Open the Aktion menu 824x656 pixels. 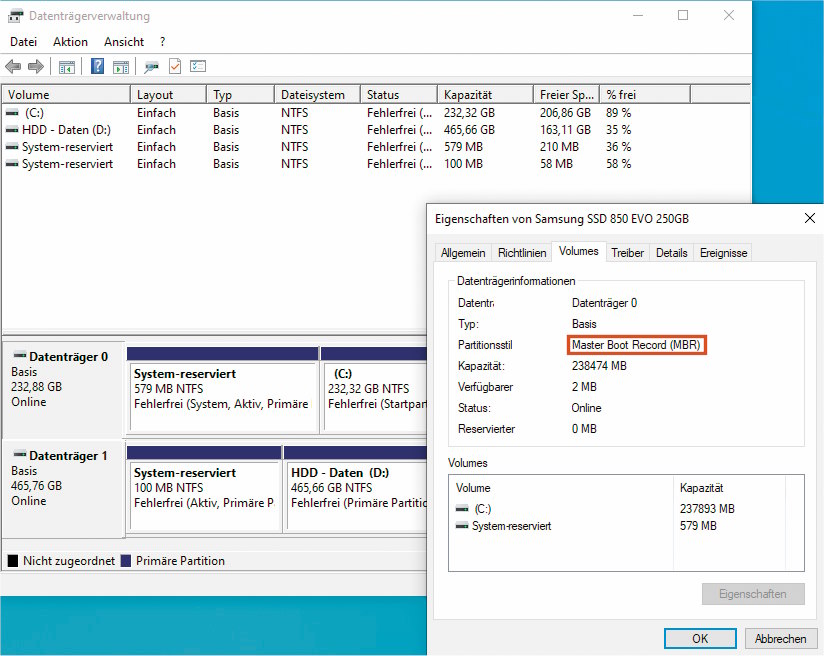click(70, 42)
